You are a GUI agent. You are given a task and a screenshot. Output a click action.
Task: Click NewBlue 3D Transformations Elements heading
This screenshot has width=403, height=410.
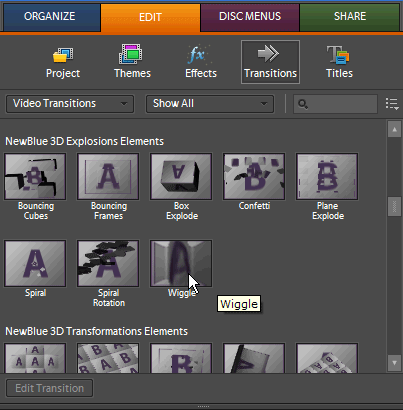96,331
